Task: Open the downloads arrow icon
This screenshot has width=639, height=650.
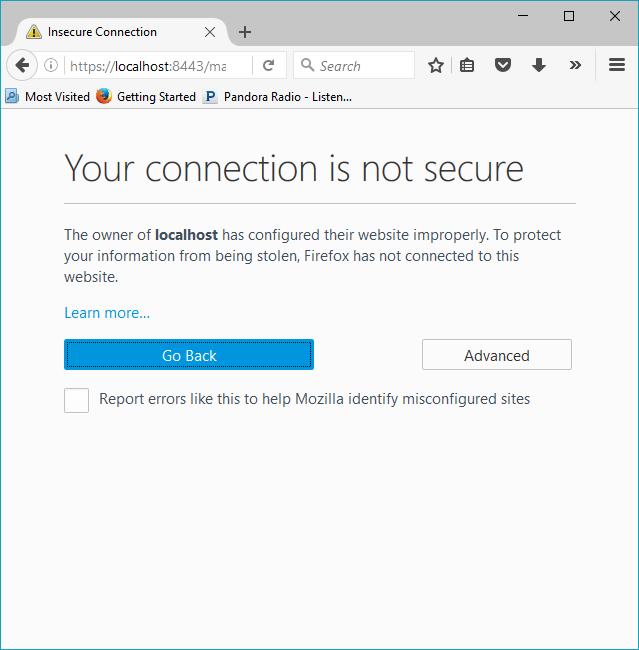Action: (539, 65)
